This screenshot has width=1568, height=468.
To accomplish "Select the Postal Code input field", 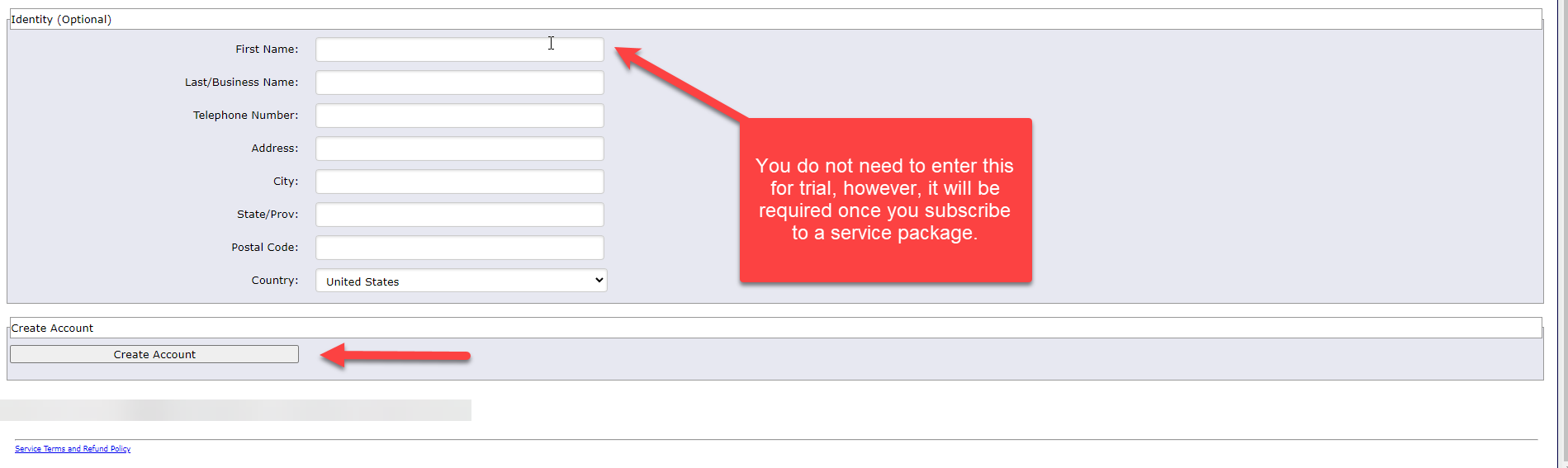I will 459,248.
